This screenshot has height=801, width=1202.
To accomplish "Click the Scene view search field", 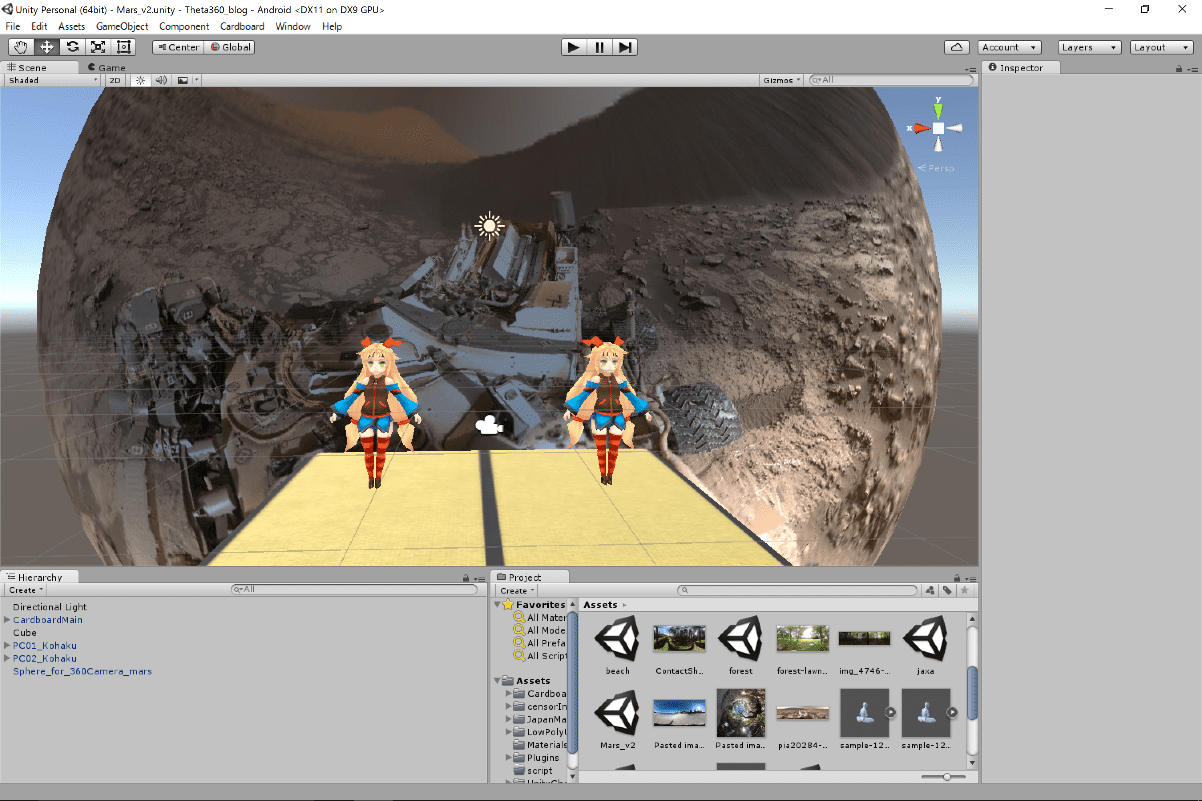I will click(891, 80).
